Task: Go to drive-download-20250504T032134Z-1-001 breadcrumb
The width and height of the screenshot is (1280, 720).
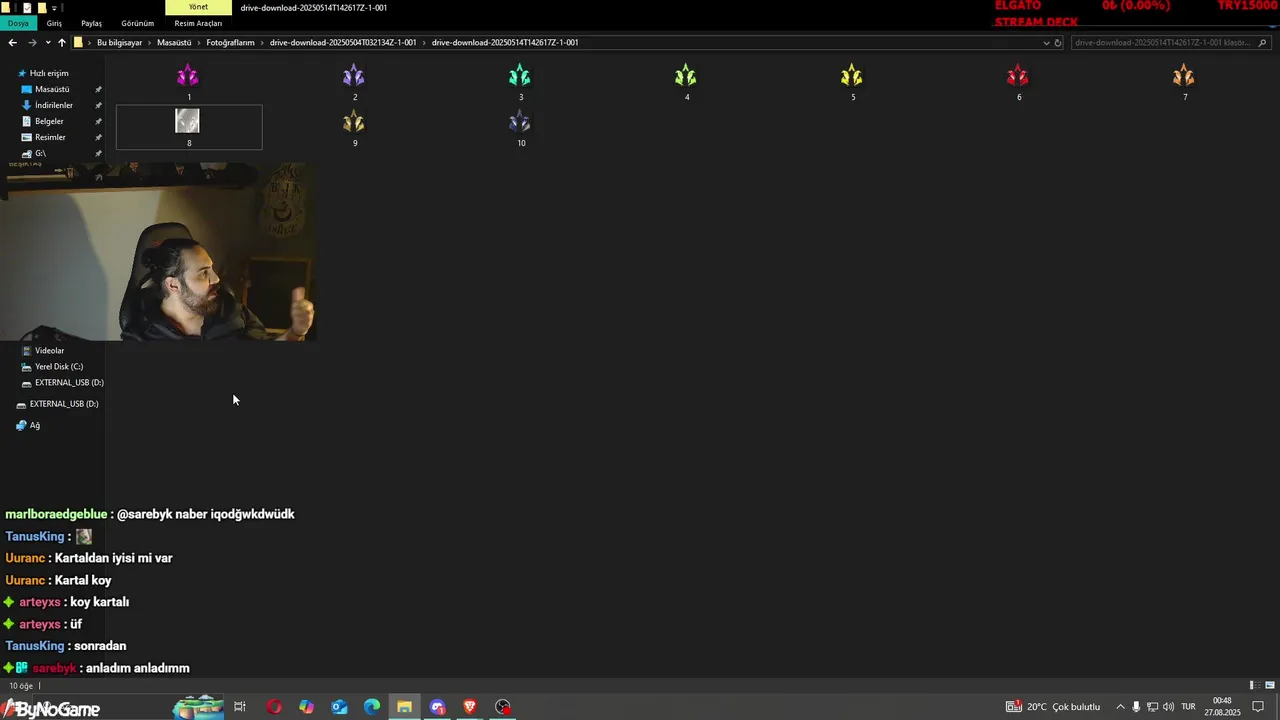Action: pos(343,42)
